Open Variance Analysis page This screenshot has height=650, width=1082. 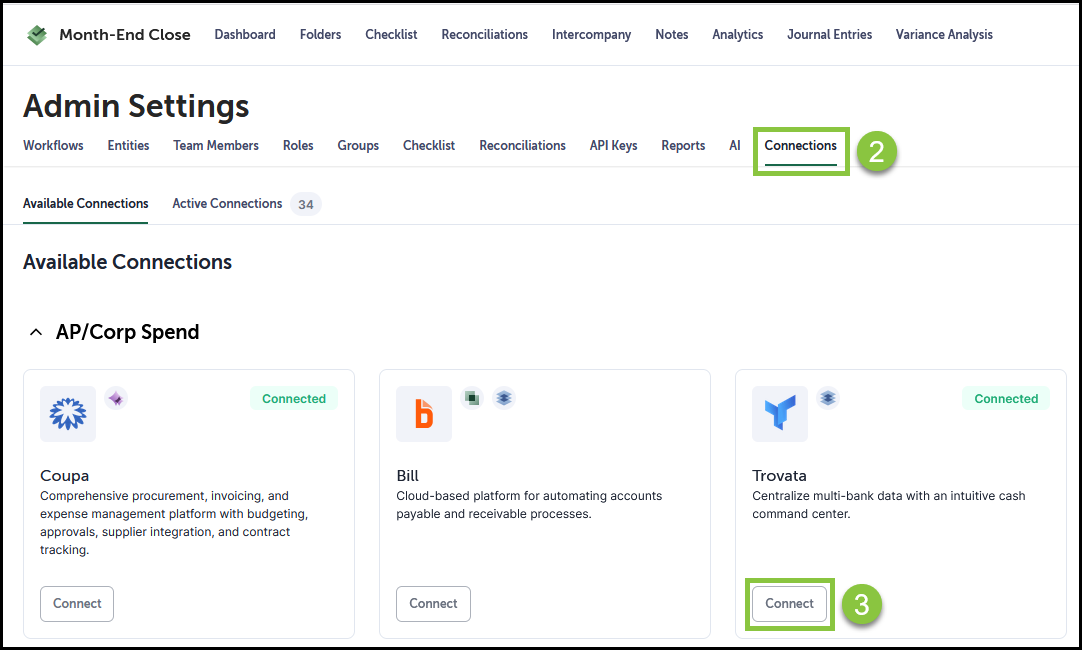coord(944,35)
